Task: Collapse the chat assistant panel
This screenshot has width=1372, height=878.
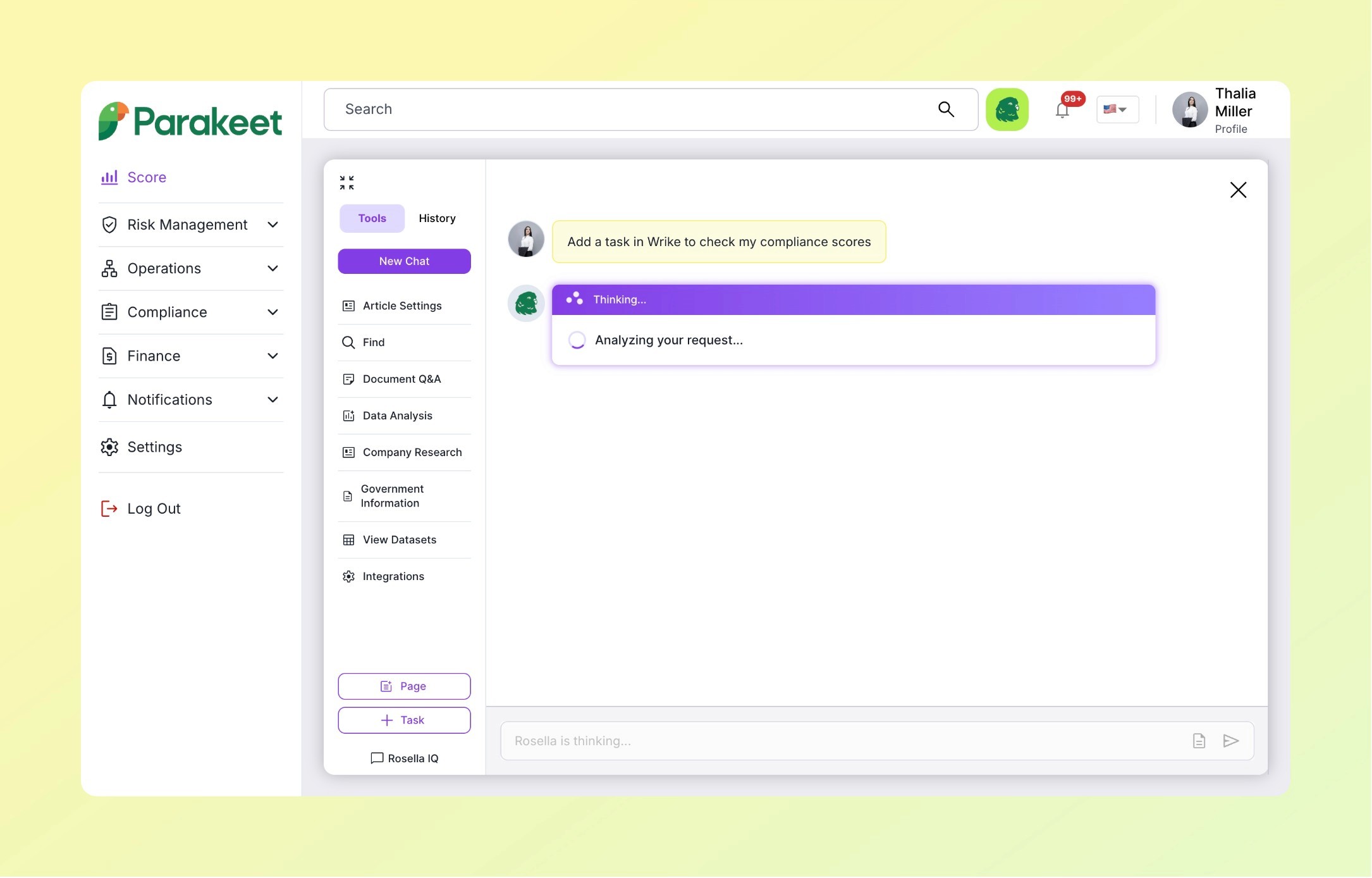Action: [346, 182]
